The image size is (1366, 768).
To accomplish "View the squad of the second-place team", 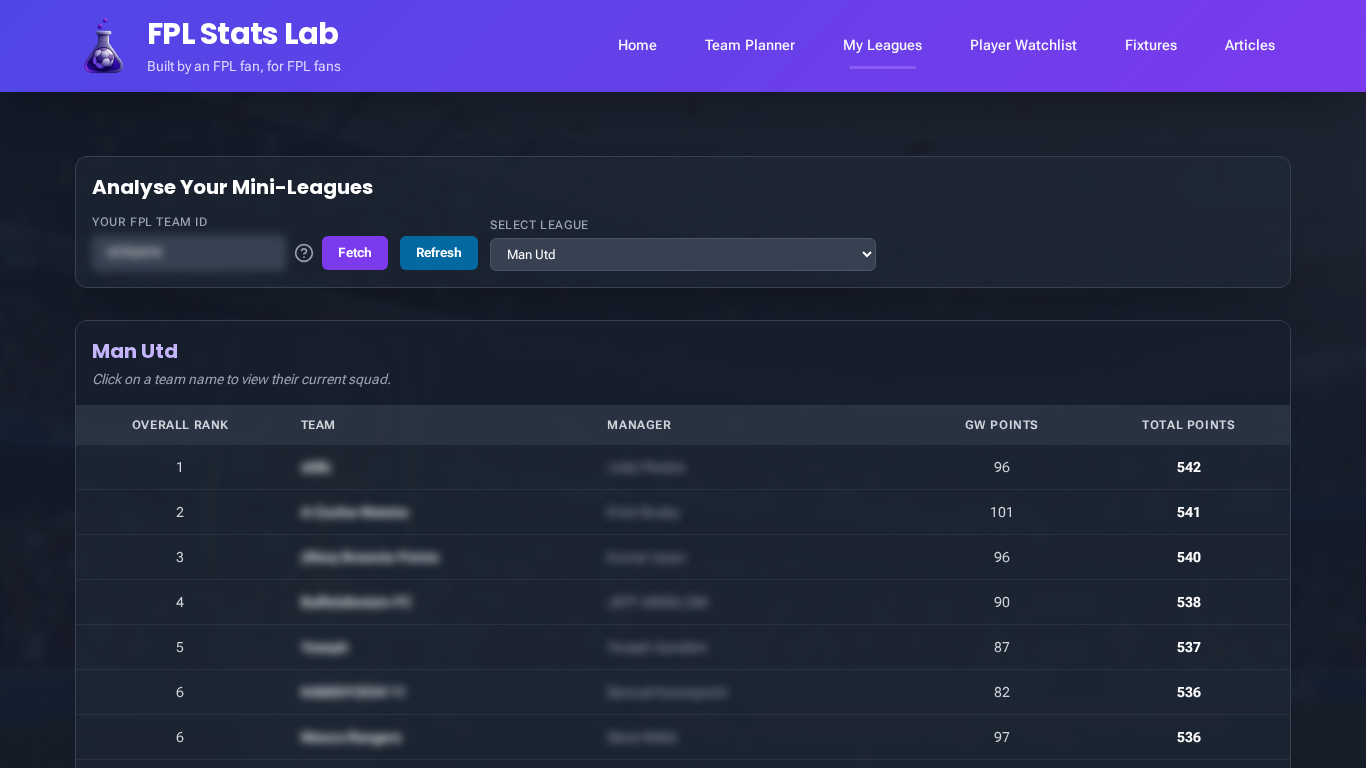I will click(354, 512).
